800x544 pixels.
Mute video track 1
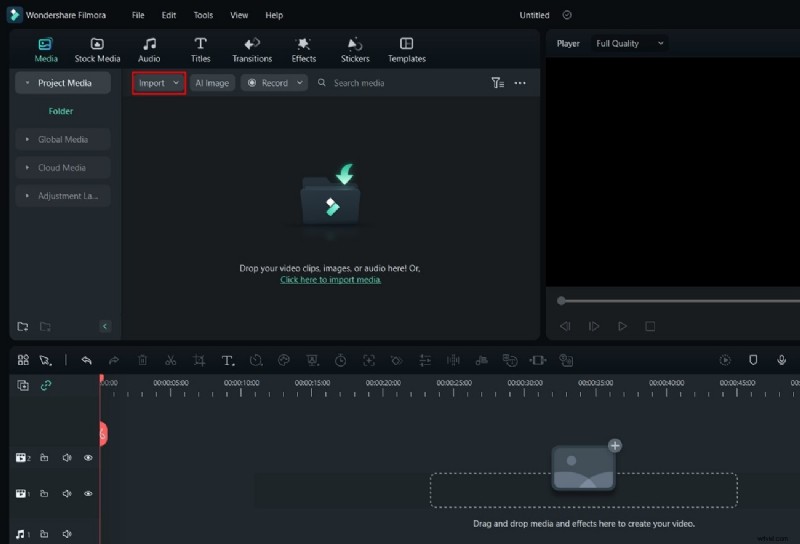tap(67, 493)
